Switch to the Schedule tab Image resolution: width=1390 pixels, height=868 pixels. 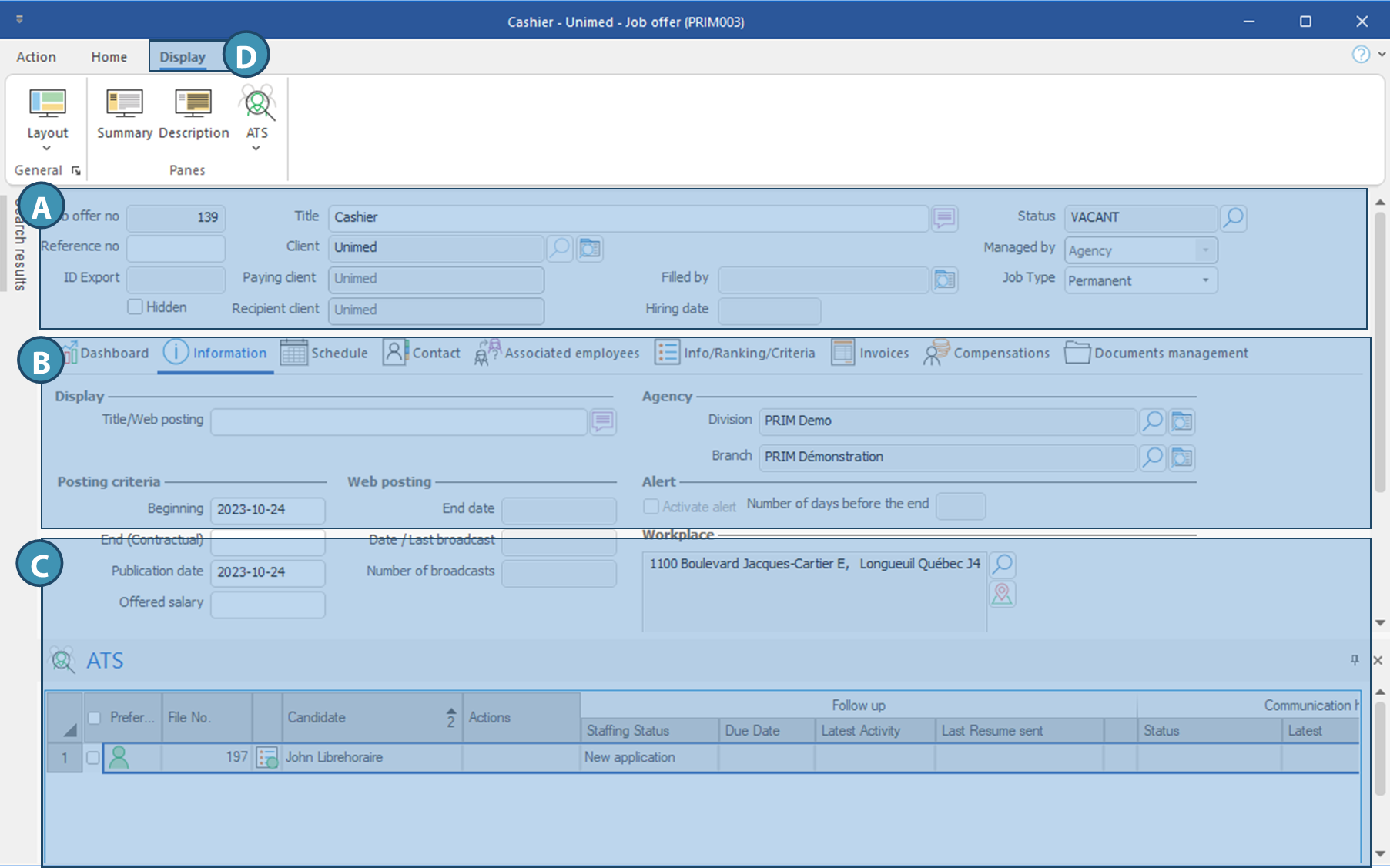(324, 354)
